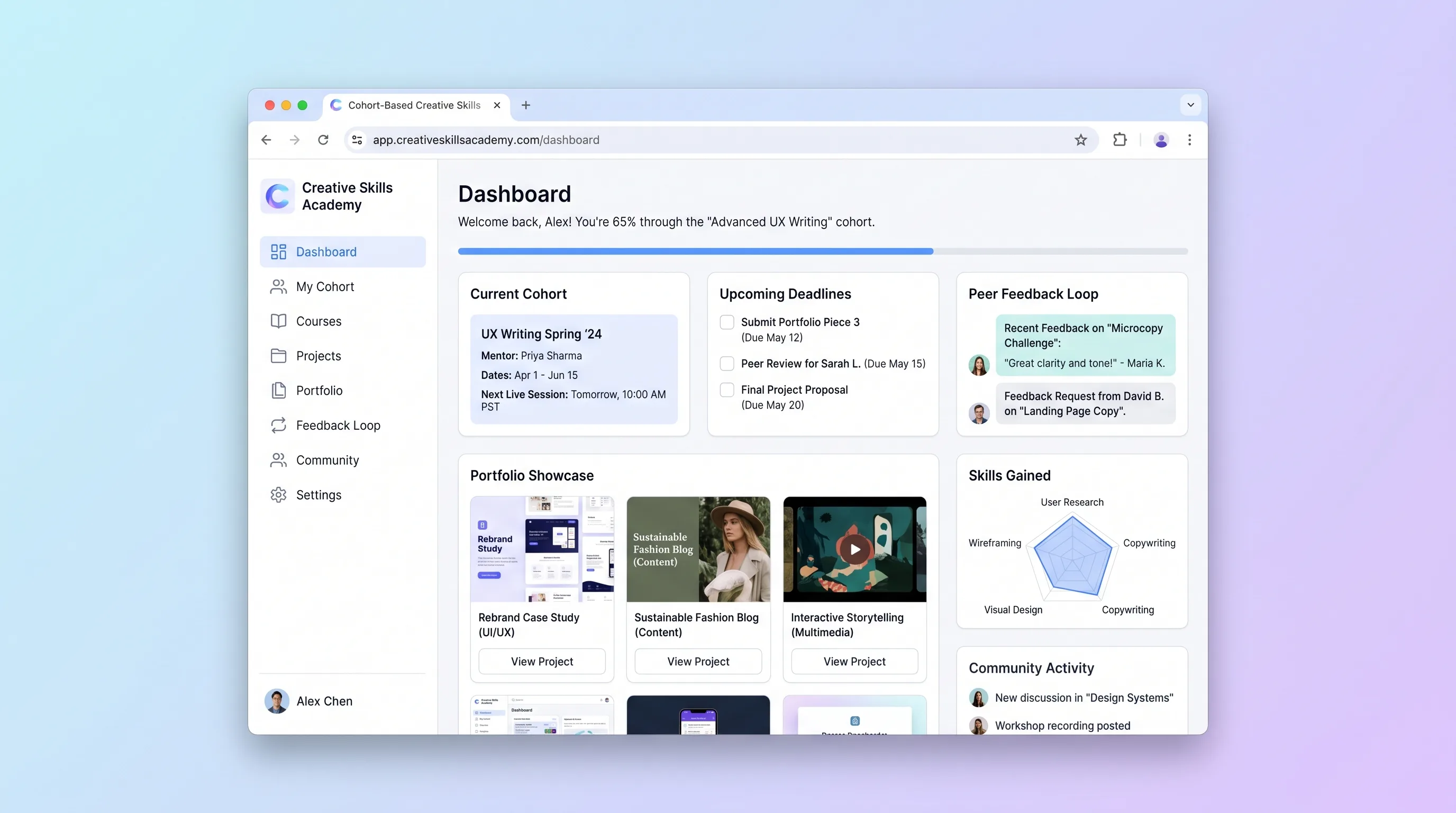The height and width of the screenshot is (813, 1456).
Task: Click the Portfolio documents icon
Action: pyautogui.click(x=278, y=391)
